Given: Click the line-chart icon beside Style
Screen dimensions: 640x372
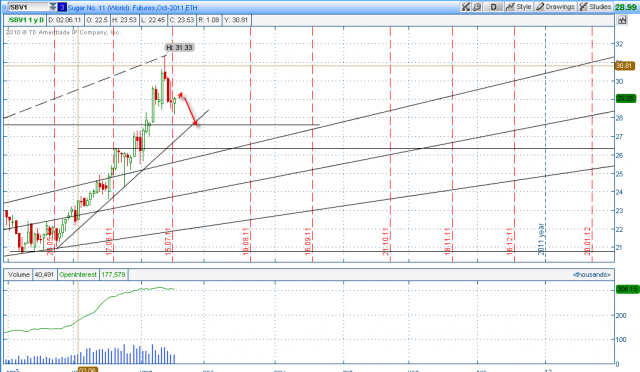Looking at the screenshot, I should point(510,7).
